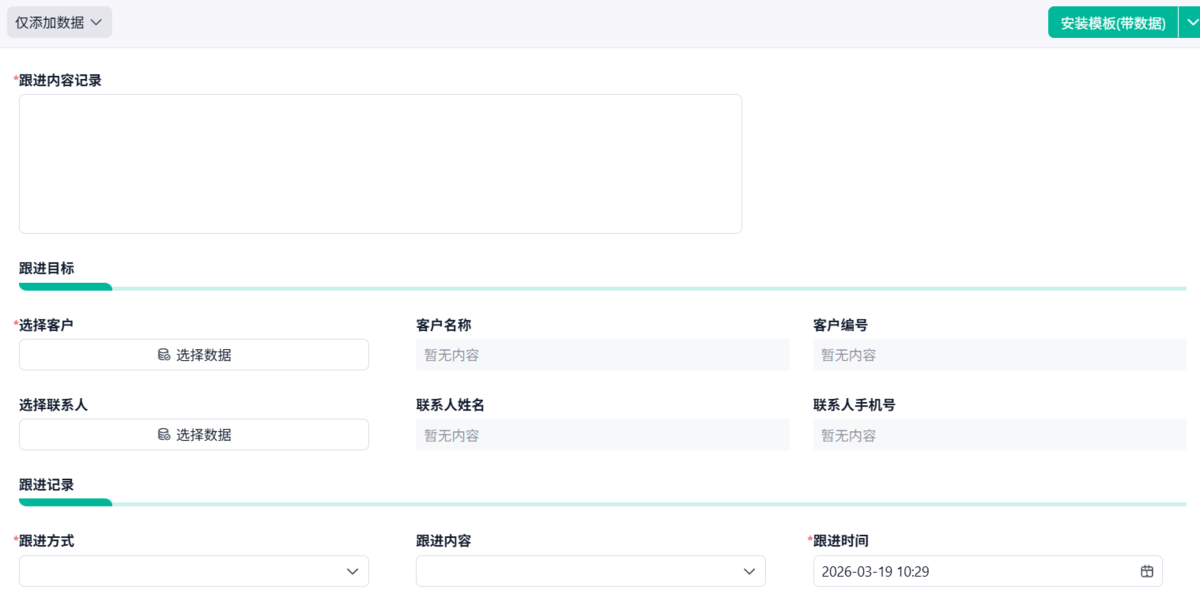Click the 客户名称 field

602,355
